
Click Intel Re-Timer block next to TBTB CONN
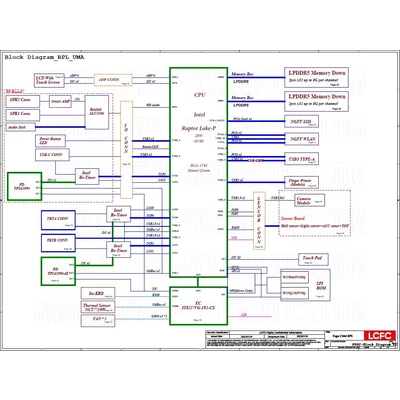coord(118,249)
